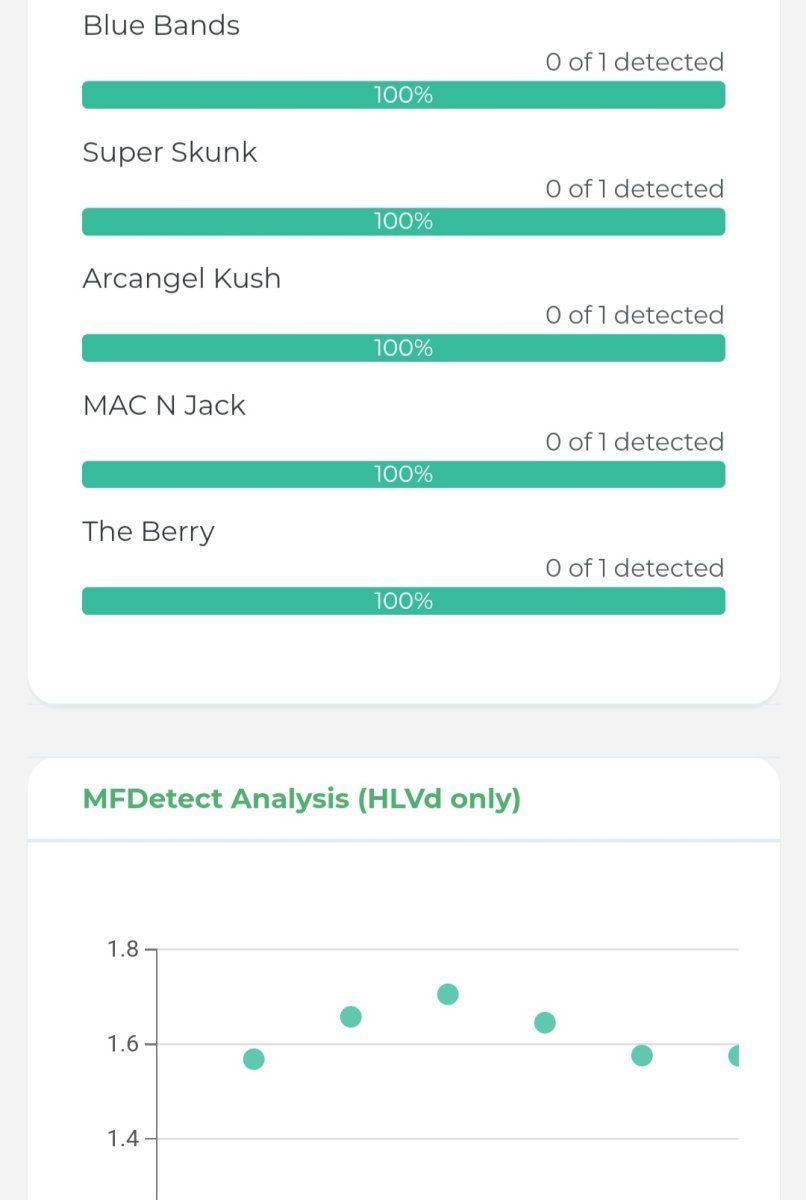
Task: Click the MAC N Jack 100% progress bar
Action: tap(403, 474)
